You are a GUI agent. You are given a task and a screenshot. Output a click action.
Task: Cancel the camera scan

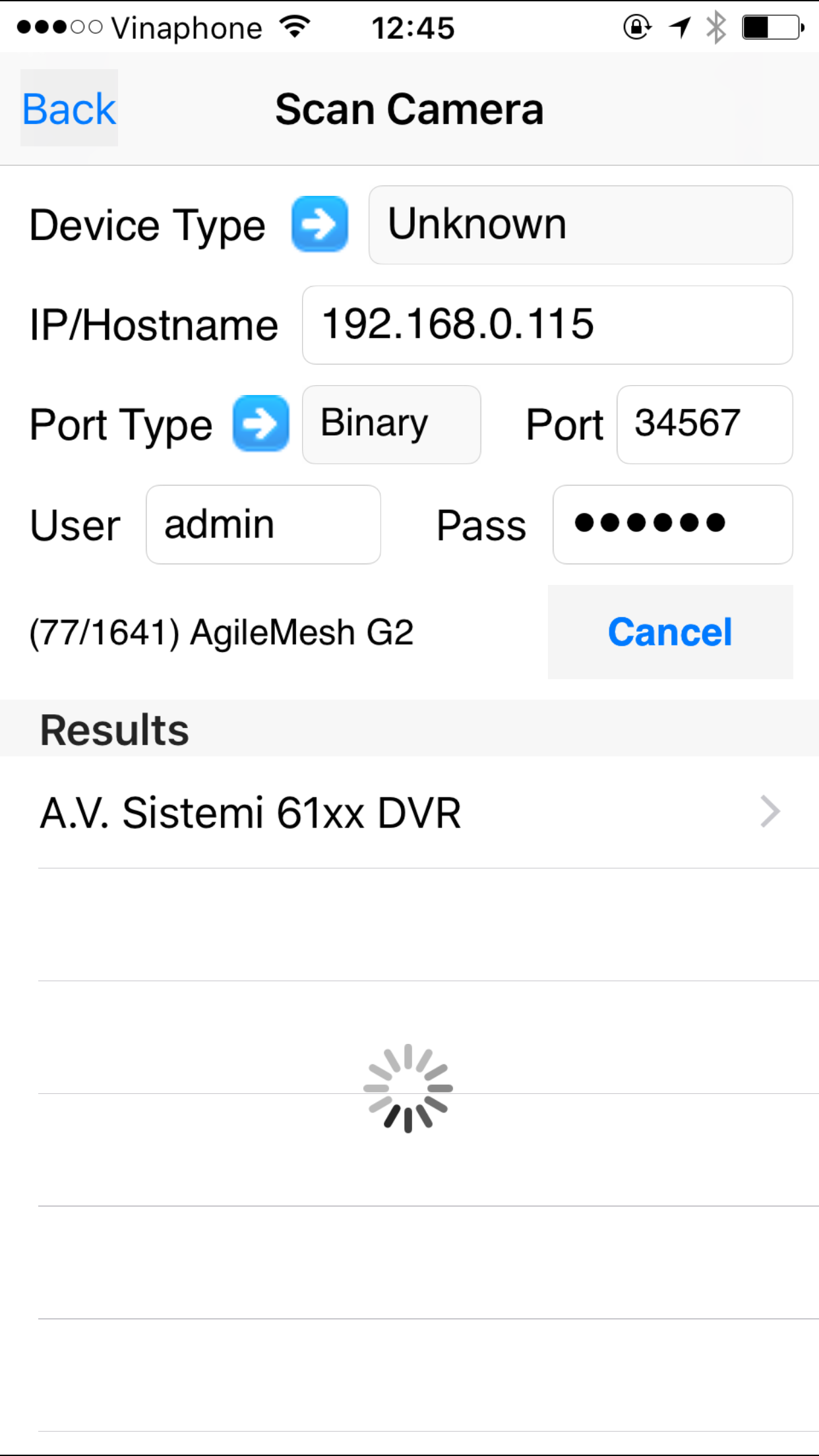[x=670, y=632]
